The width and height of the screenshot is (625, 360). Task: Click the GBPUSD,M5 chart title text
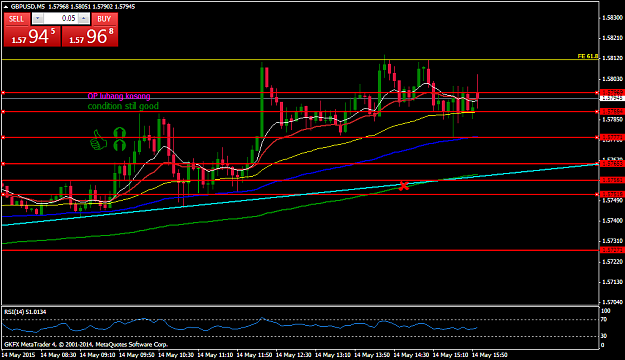coord(28,7)
